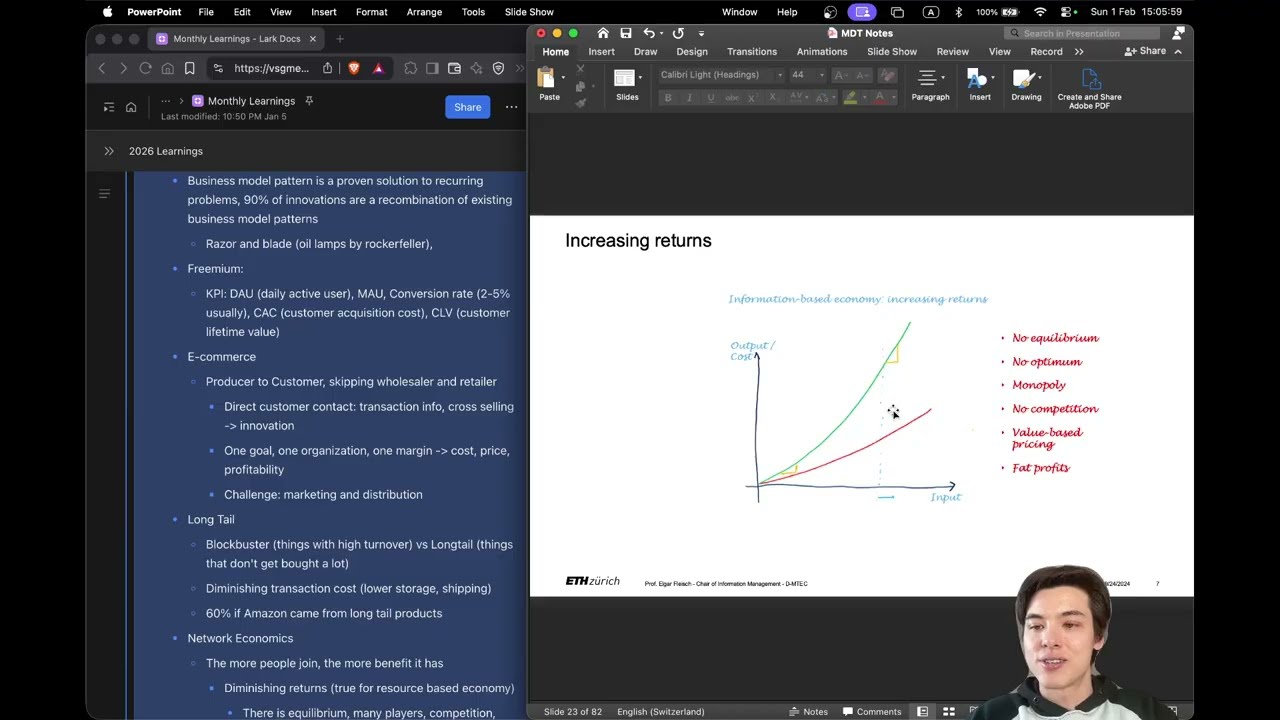Click the Slides layout icon

pyautogui.click(x=625, y=78)
